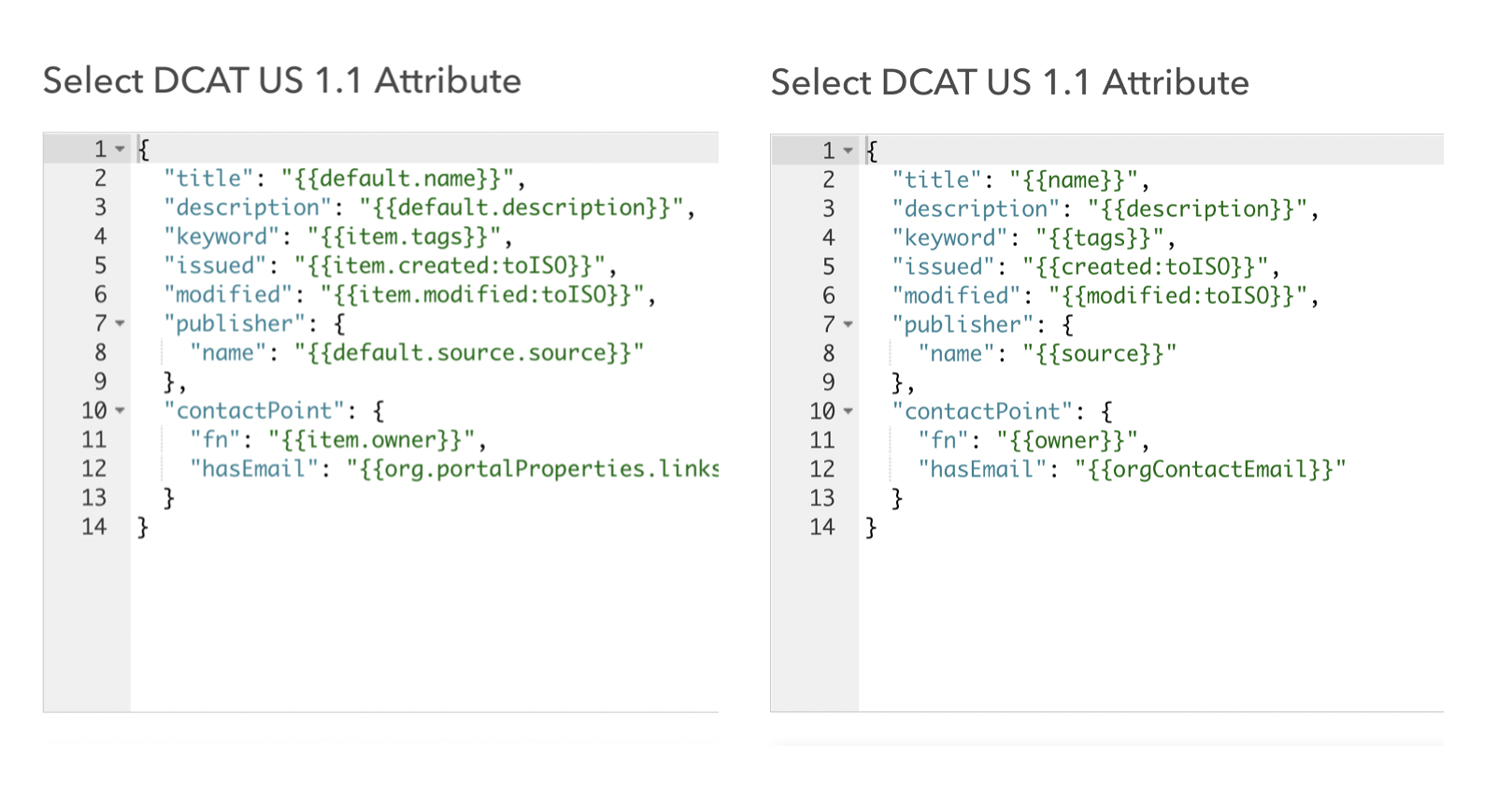Click the fold arrow beside line 1 left editor

tap(119, 149)
